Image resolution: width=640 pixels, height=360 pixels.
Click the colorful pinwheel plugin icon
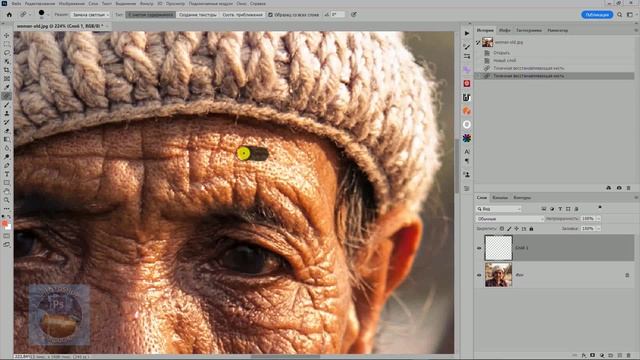coord(467,138)
